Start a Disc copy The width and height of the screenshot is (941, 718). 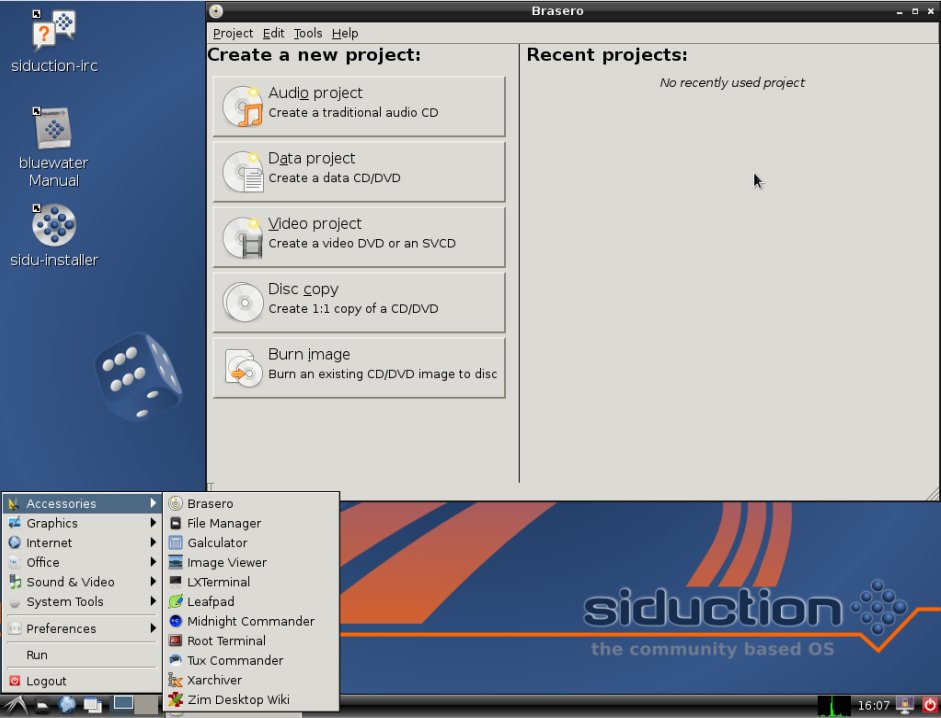(x=359, y=303)
